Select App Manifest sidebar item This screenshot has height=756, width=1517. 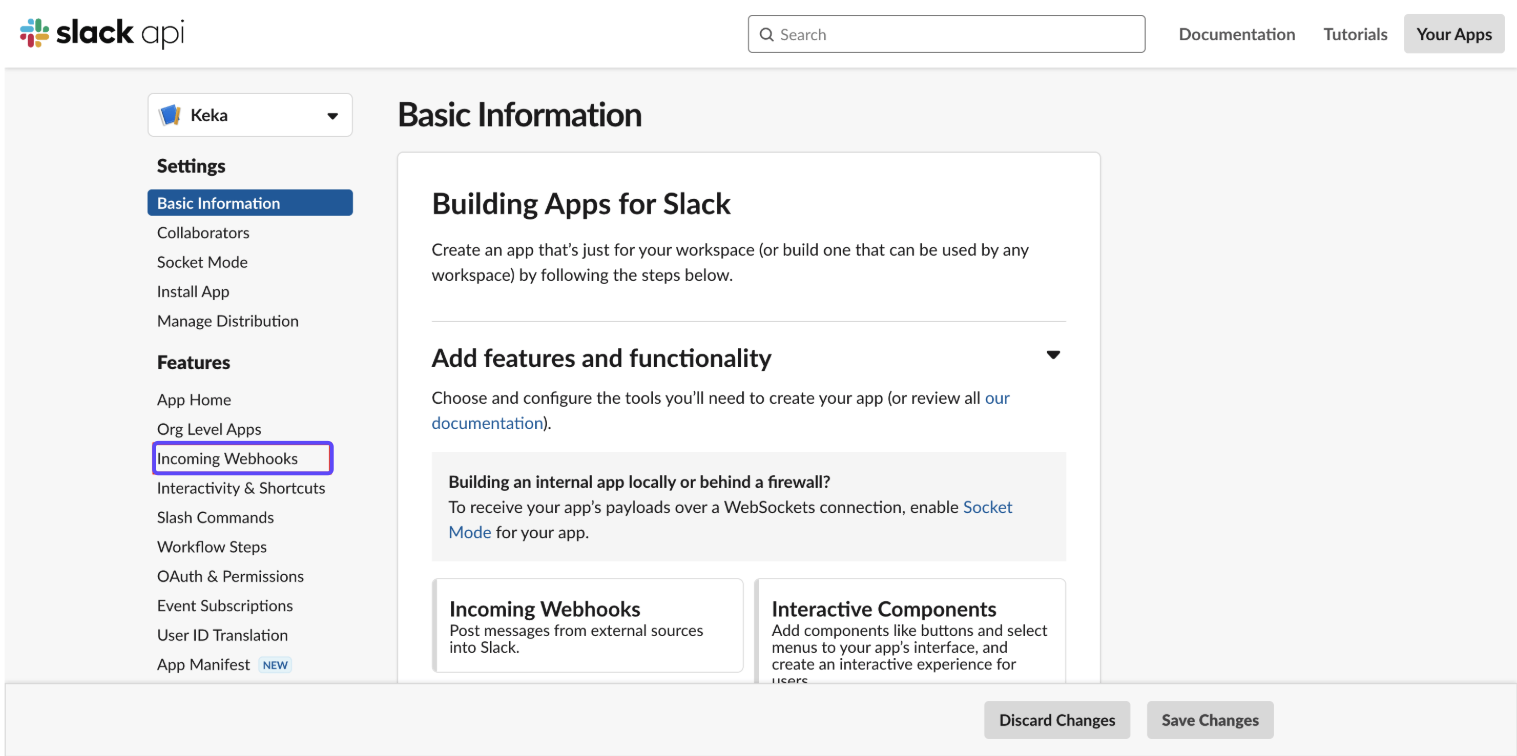pos(204,665)
